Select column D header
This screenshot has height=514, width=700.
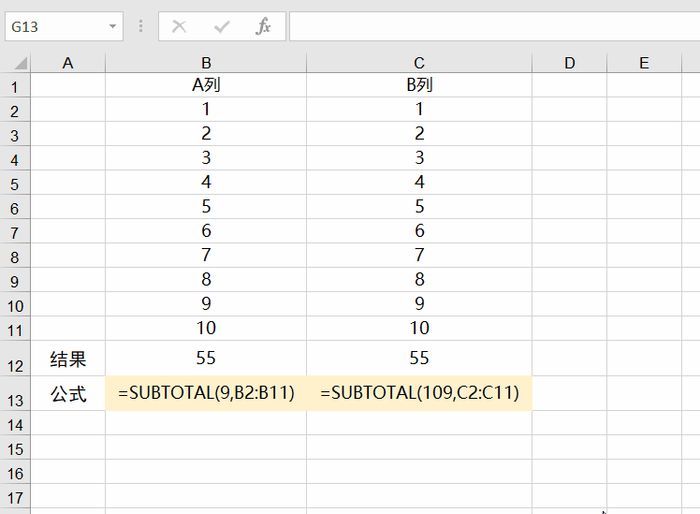click(x=569, y=63)
